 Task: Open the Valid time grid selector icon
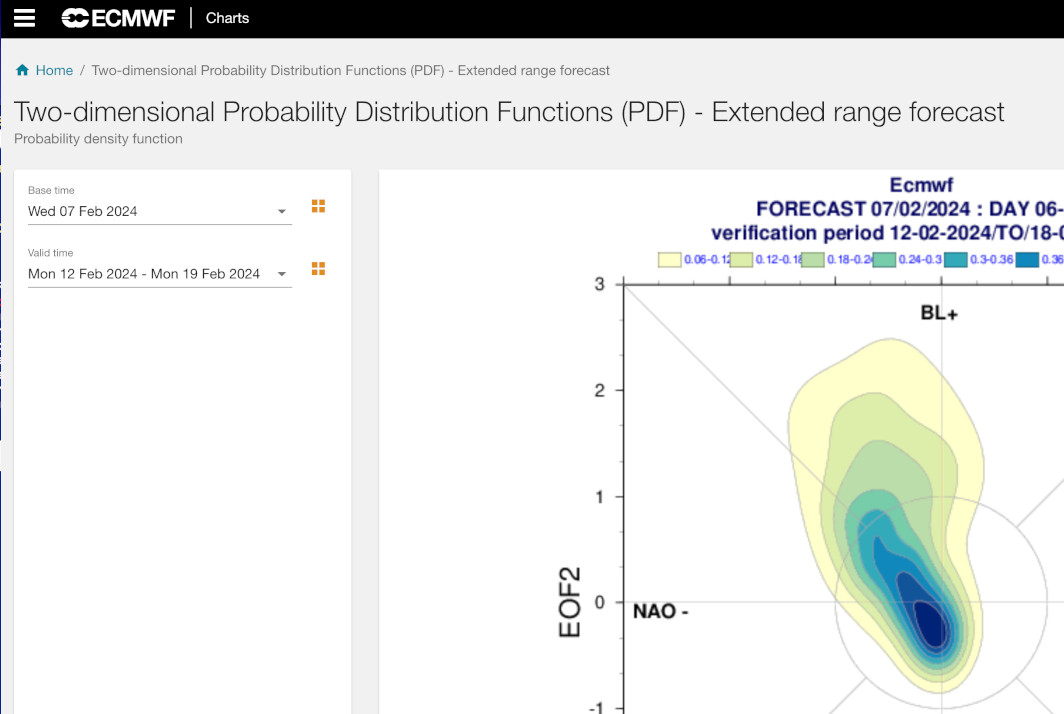click(x=318, y=269)
